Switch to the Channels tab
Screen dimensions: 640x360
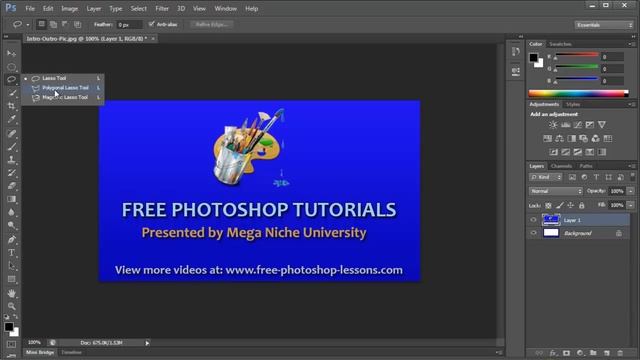point(561,166)
